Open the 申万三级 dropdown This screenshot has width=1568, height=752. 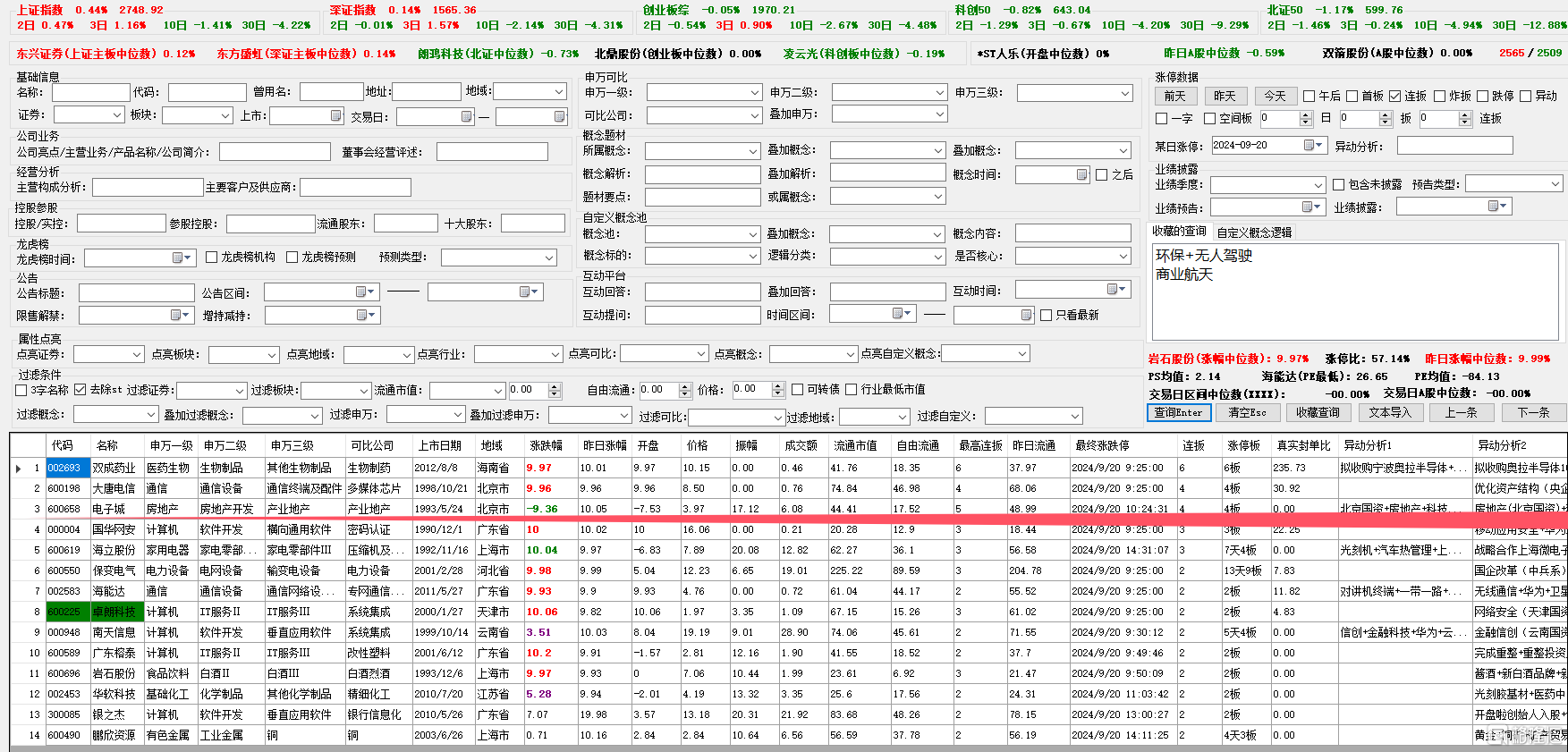pyautogui.click(x=1125, y=93)
